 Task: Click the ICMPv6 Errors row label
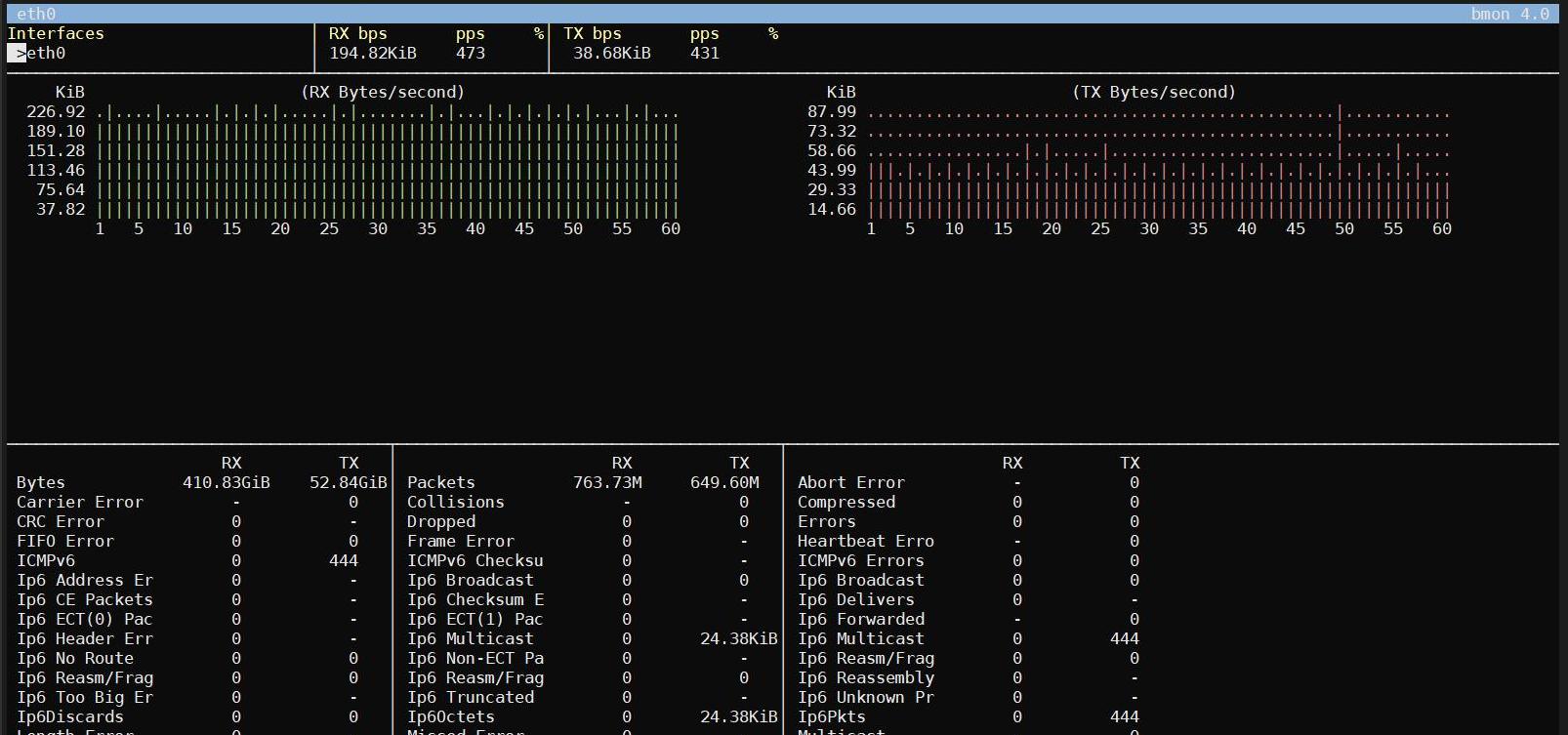861,560
